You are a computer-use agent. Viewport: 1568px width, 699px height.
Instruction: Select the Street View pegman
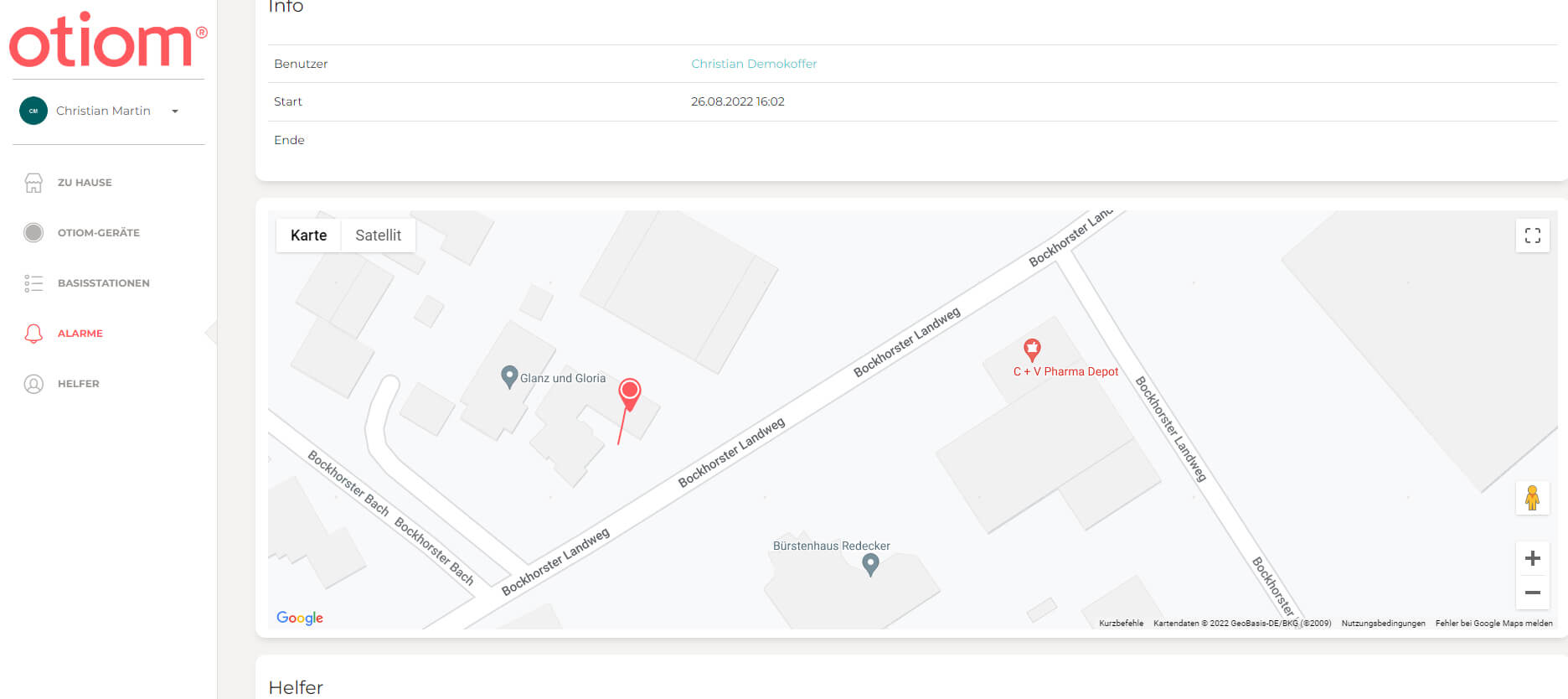point(1532,498)
